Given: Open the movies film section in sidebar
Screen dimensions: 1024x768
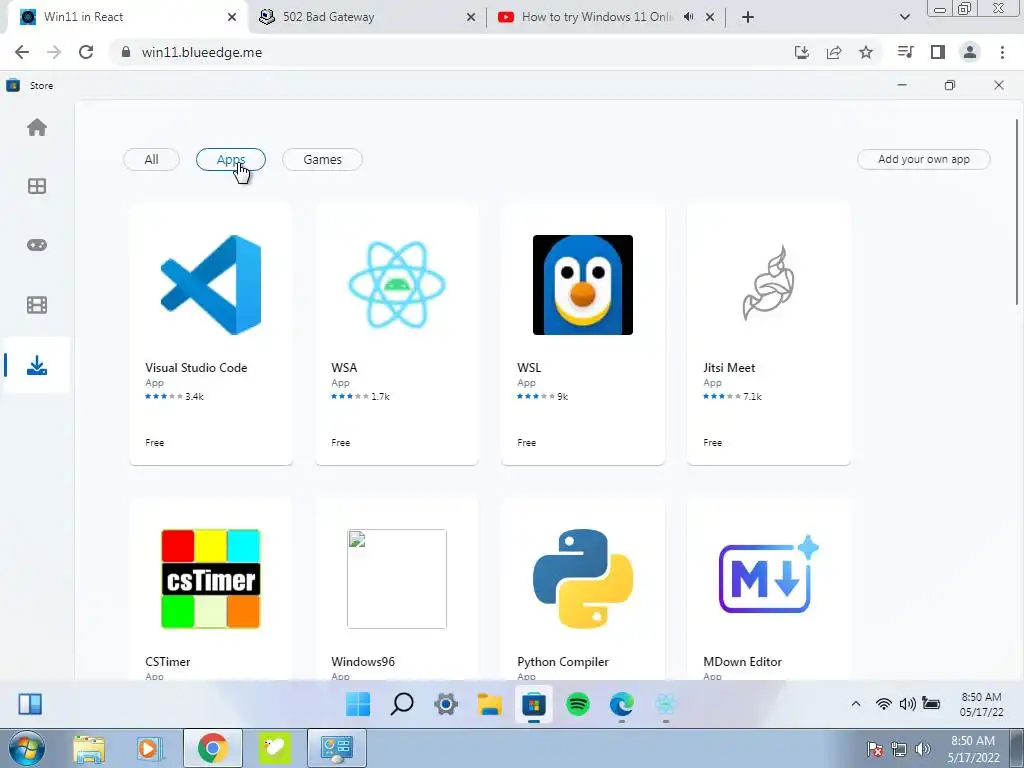Looking at the screenshot, I should point(37,305).
